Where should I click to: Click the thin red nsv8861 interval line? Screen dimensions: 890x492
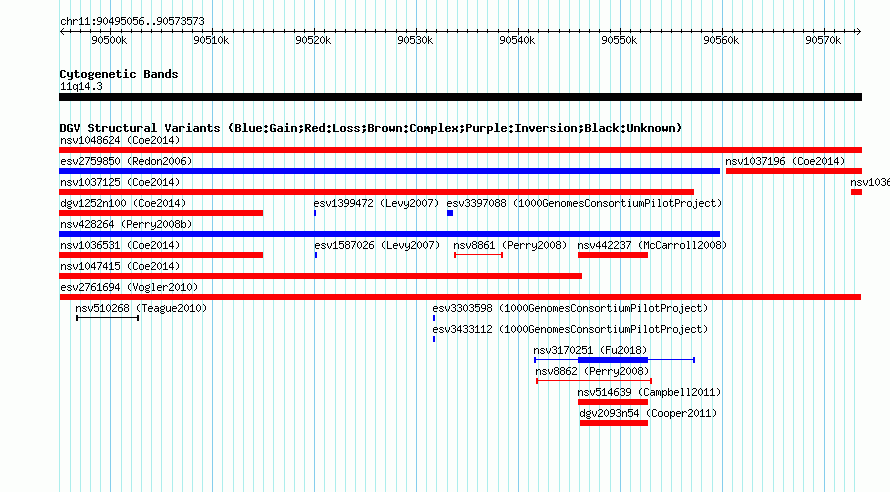pyautogui.click(x=478, y=255)
